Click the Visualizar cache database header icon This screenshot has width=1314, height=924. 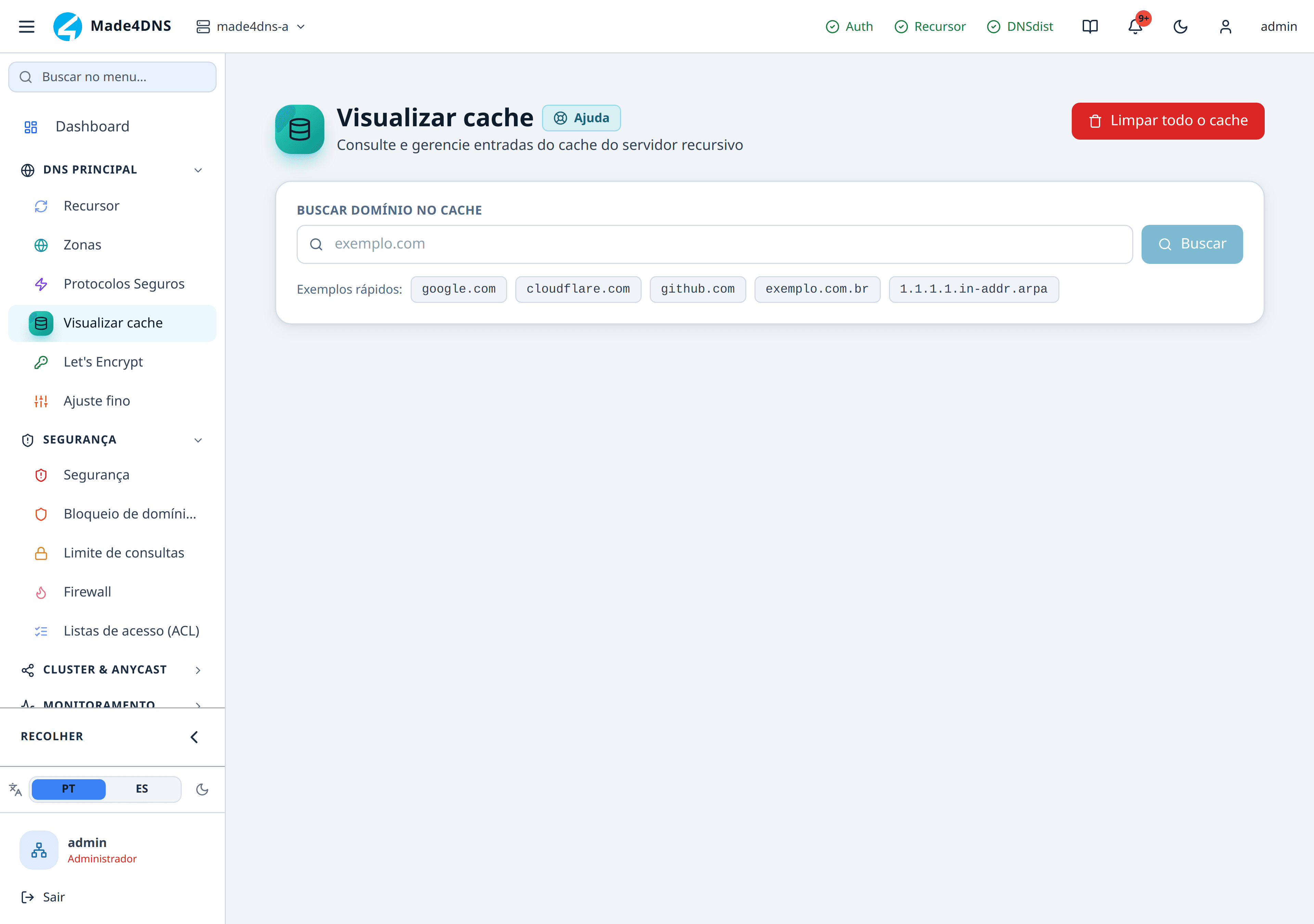tap(299, 129)
